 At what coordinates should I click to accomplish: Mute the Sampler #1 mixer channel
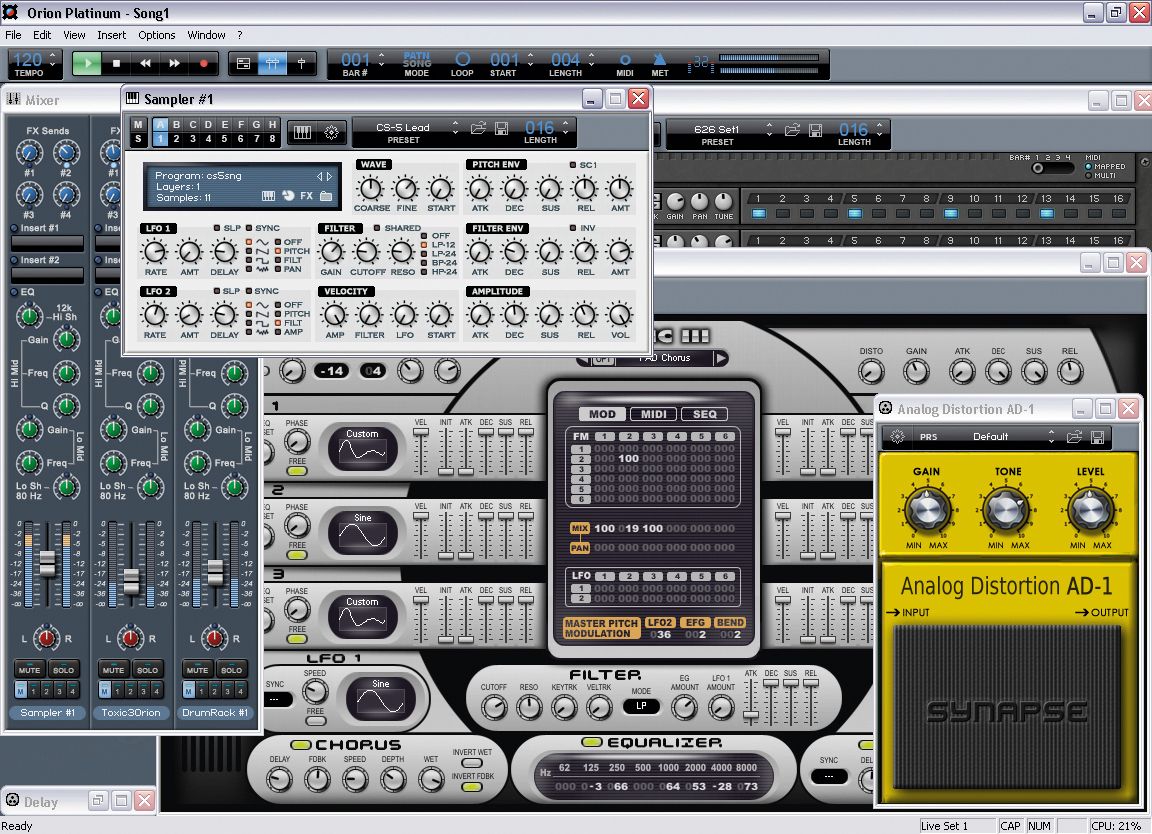(x=29, y=669)
